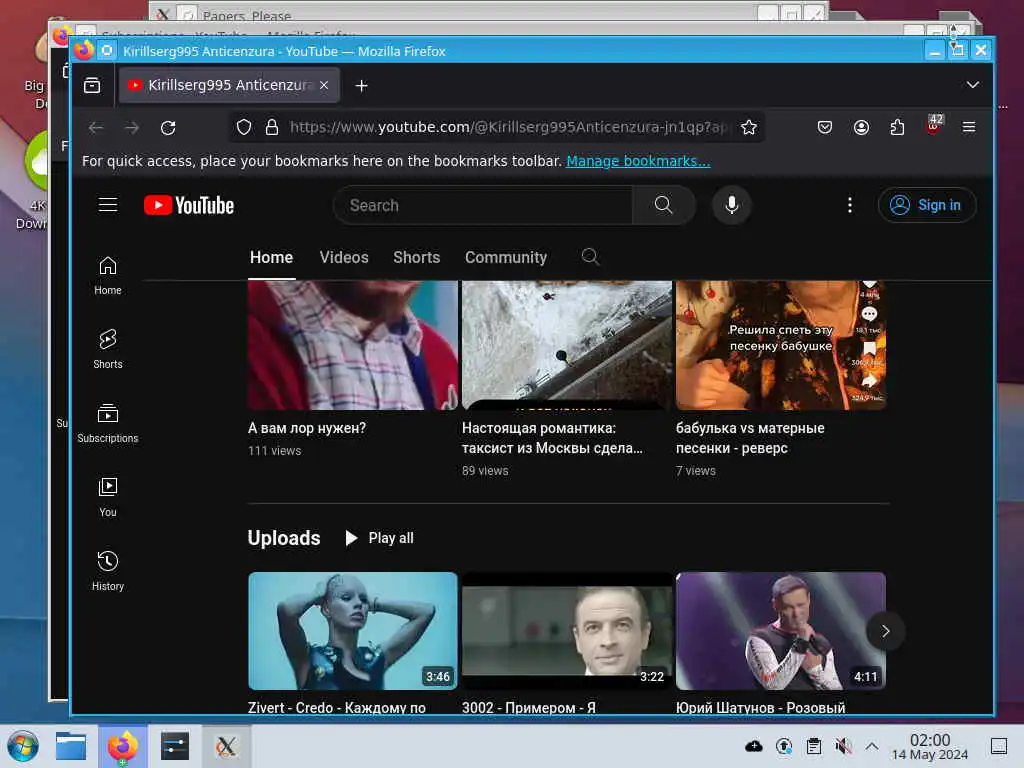Open YouTube settings three-dot menu
This screenshot has height=768, width=1024.
[x=850, y=205]
